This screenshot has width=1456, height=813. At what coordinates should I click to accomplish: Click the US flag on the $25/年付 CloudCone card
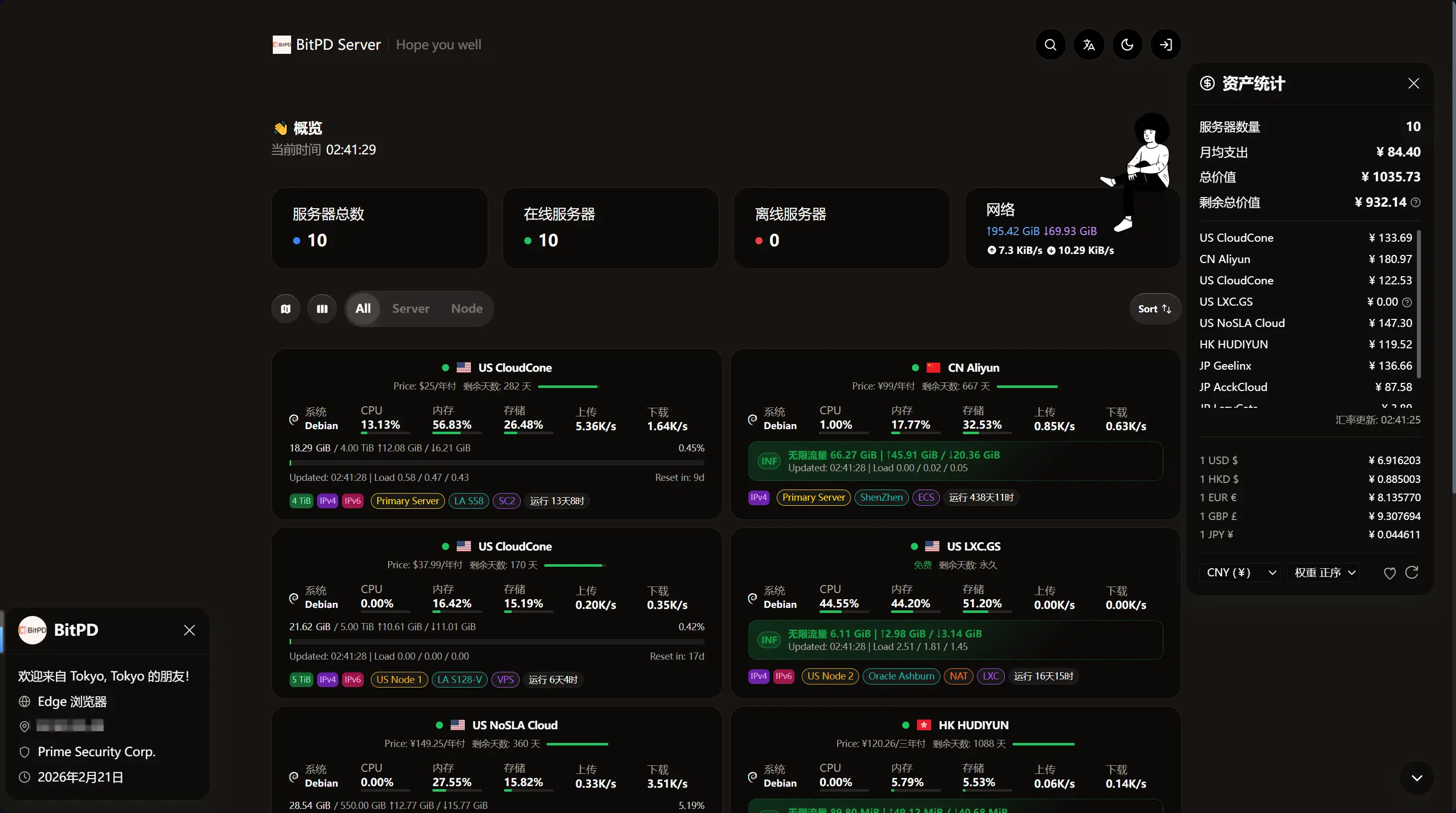[x=463, y=368]
